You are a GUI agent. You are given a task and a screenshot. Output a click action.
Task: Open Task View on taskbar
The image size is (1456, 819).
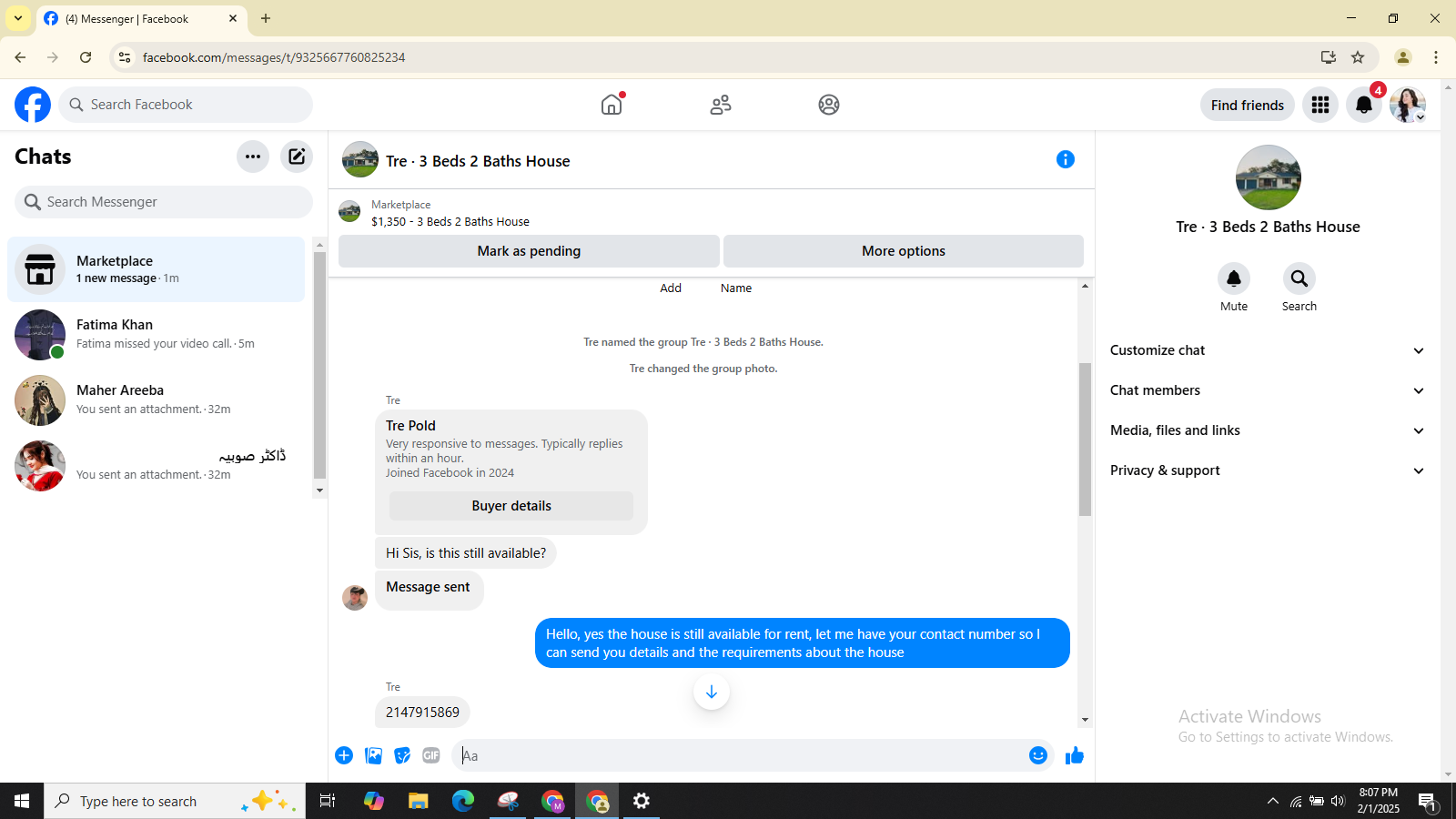click(x=328, y=801)
